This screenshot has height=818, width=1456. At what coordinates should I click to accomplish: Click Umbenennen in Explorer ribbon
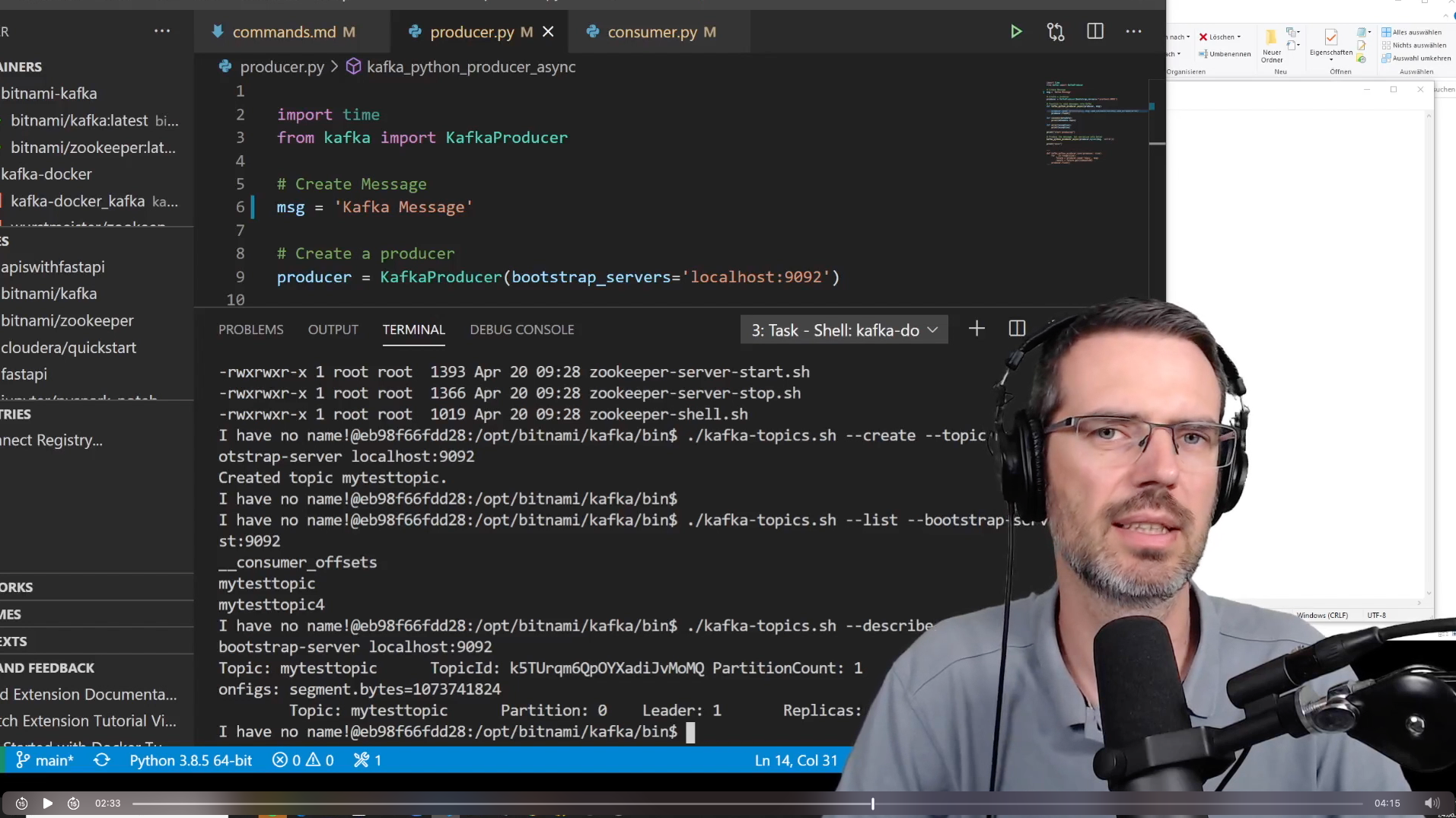1225,54
